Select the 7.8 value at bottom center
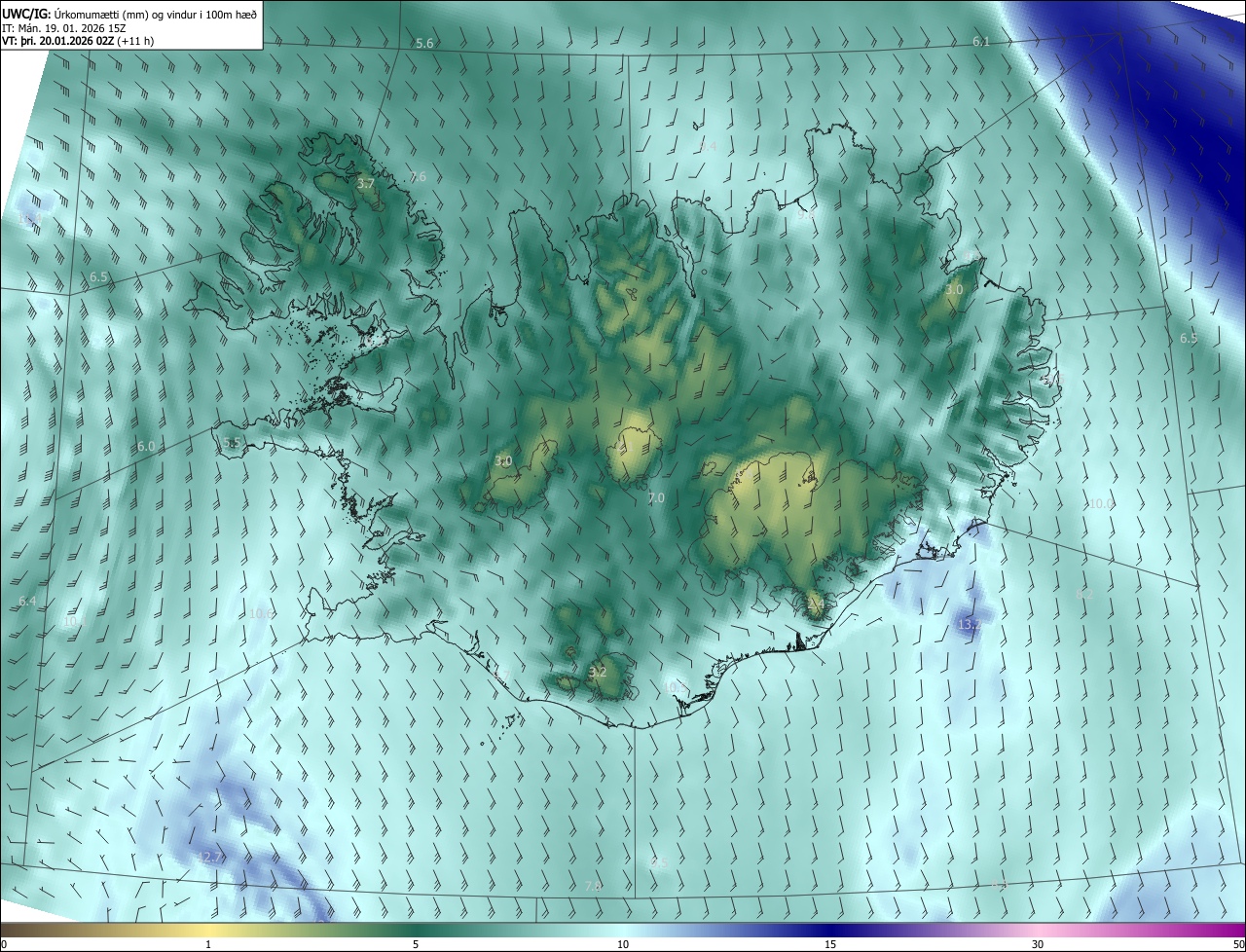Image resolution: width=1246 pixels, height=952 pixels. point(594,886)
